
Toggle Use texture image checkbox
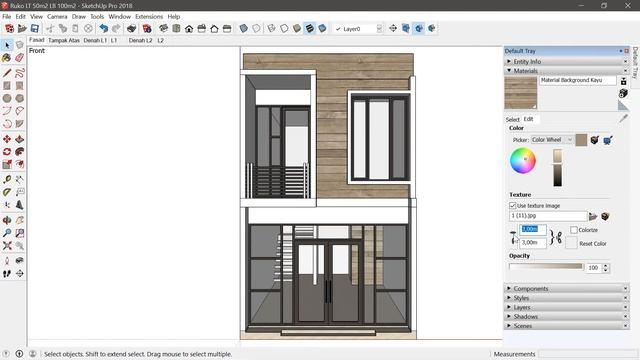pyautogui.click(x=513, y=205)
